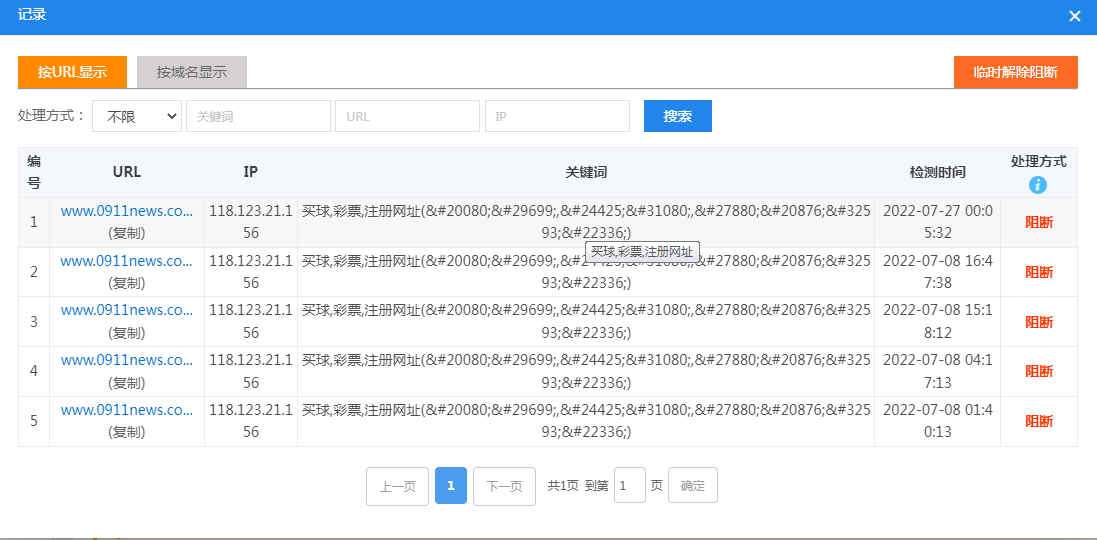1097x540 pixels.
Task: Click (复制) under the URL in row 4
Action: (127, 382)
